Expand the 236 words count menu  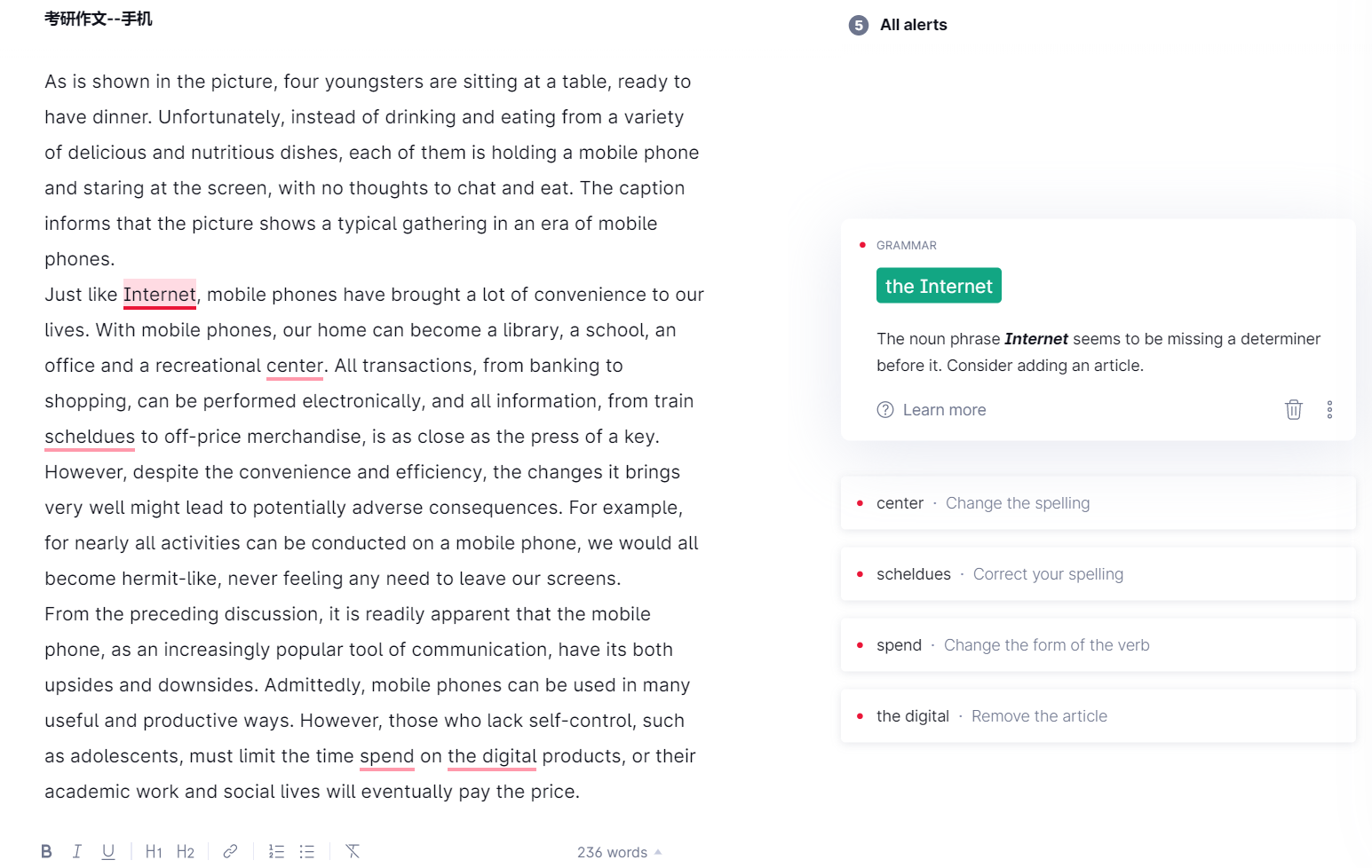(619, 852)
